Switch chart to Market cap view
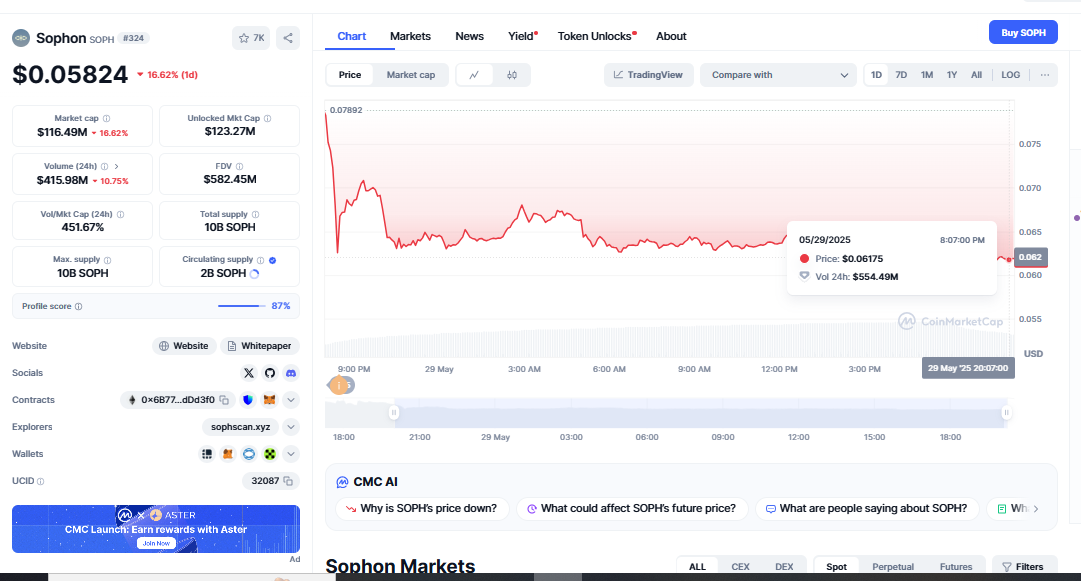Screen dimensions: 1081x581 tap(410, 74)
